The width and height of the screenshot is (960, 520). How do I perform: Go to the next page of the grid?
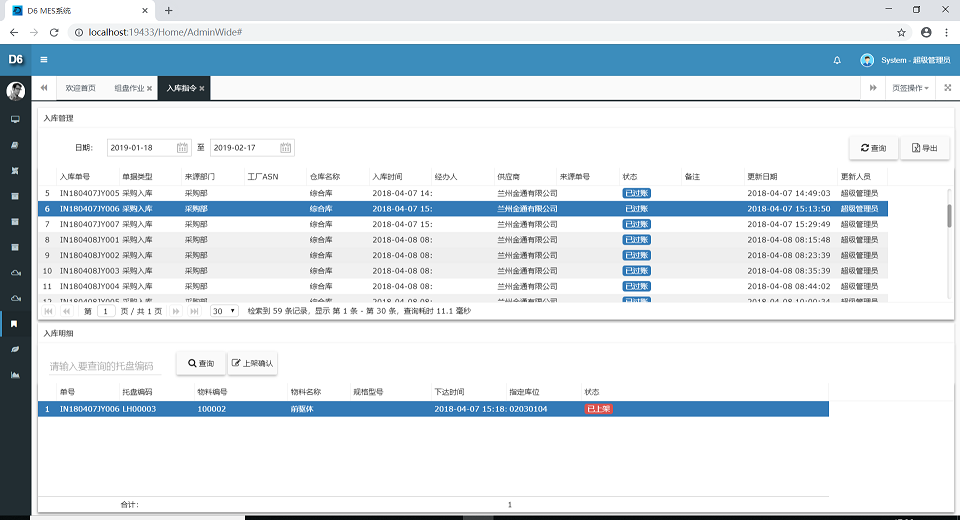(176, 311)
